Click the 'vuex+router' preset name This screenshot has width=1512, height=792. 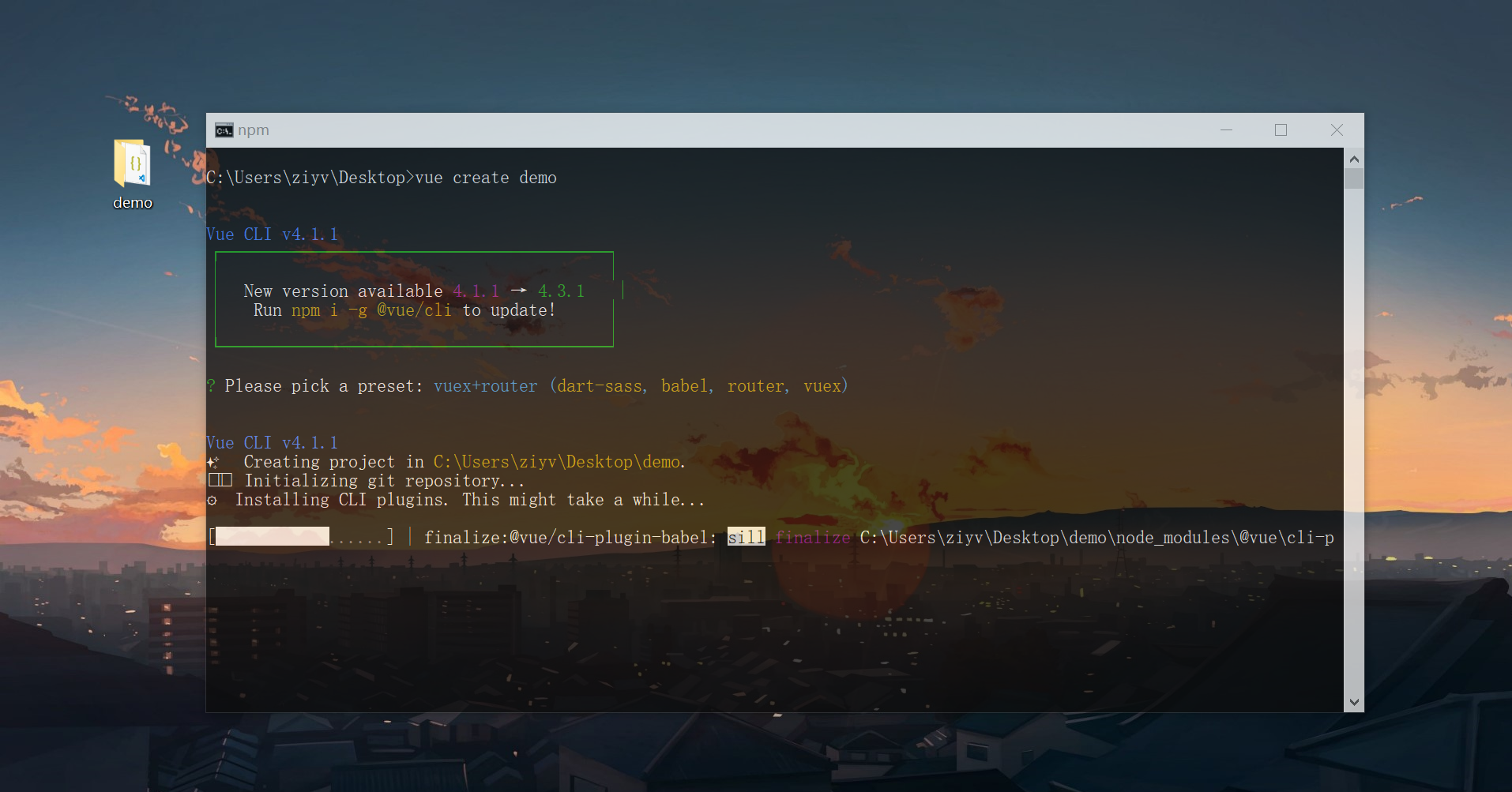[485, 386]
